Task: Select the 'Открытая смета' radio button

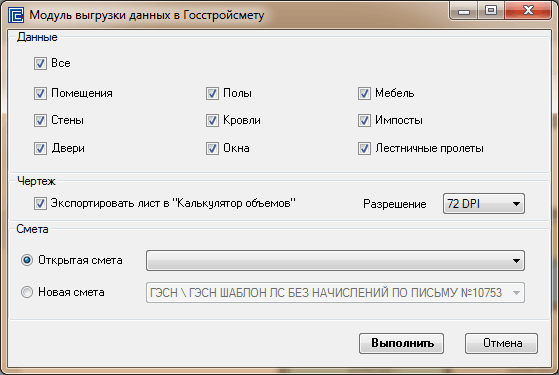Action: click(27, 260)
